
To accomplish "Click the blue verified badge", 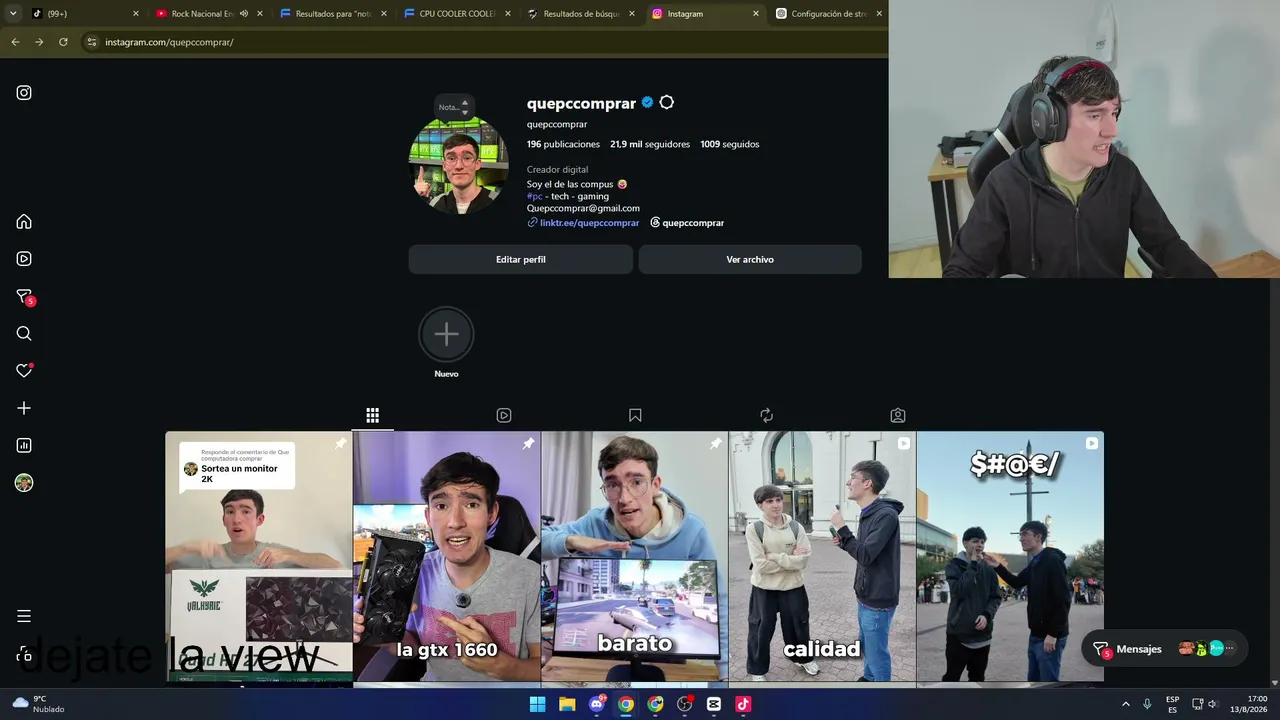I will tap(647, 103).
